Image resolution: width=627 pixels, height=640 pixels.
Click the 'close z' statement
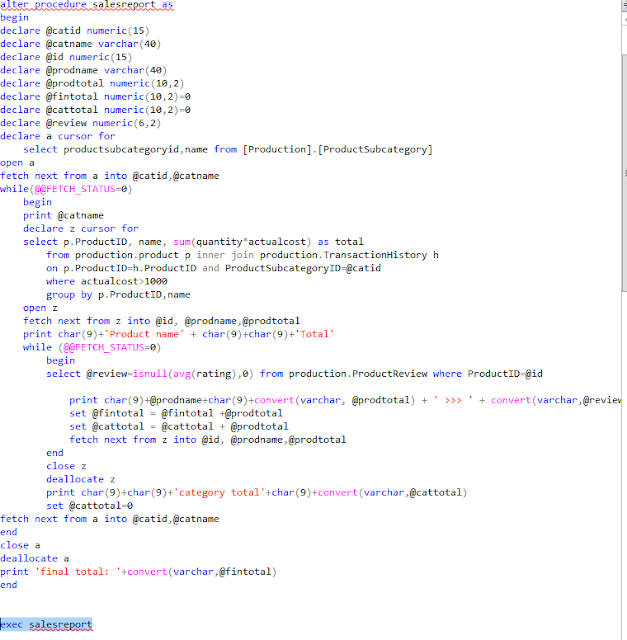tap(66, 466)
